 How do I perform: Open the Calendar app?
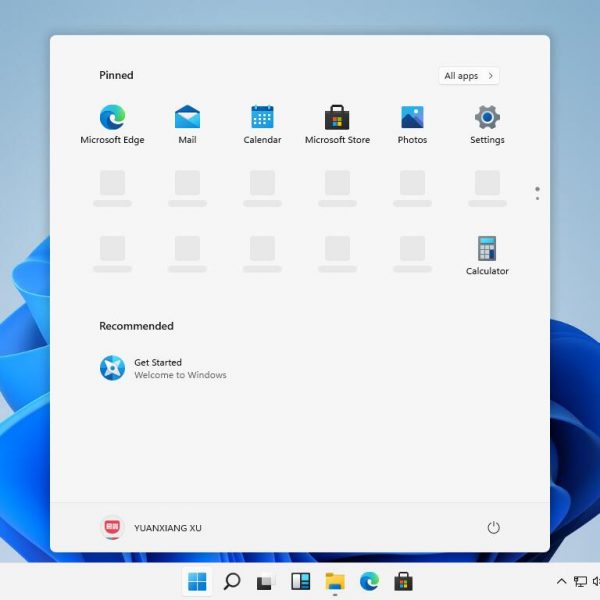262,125
